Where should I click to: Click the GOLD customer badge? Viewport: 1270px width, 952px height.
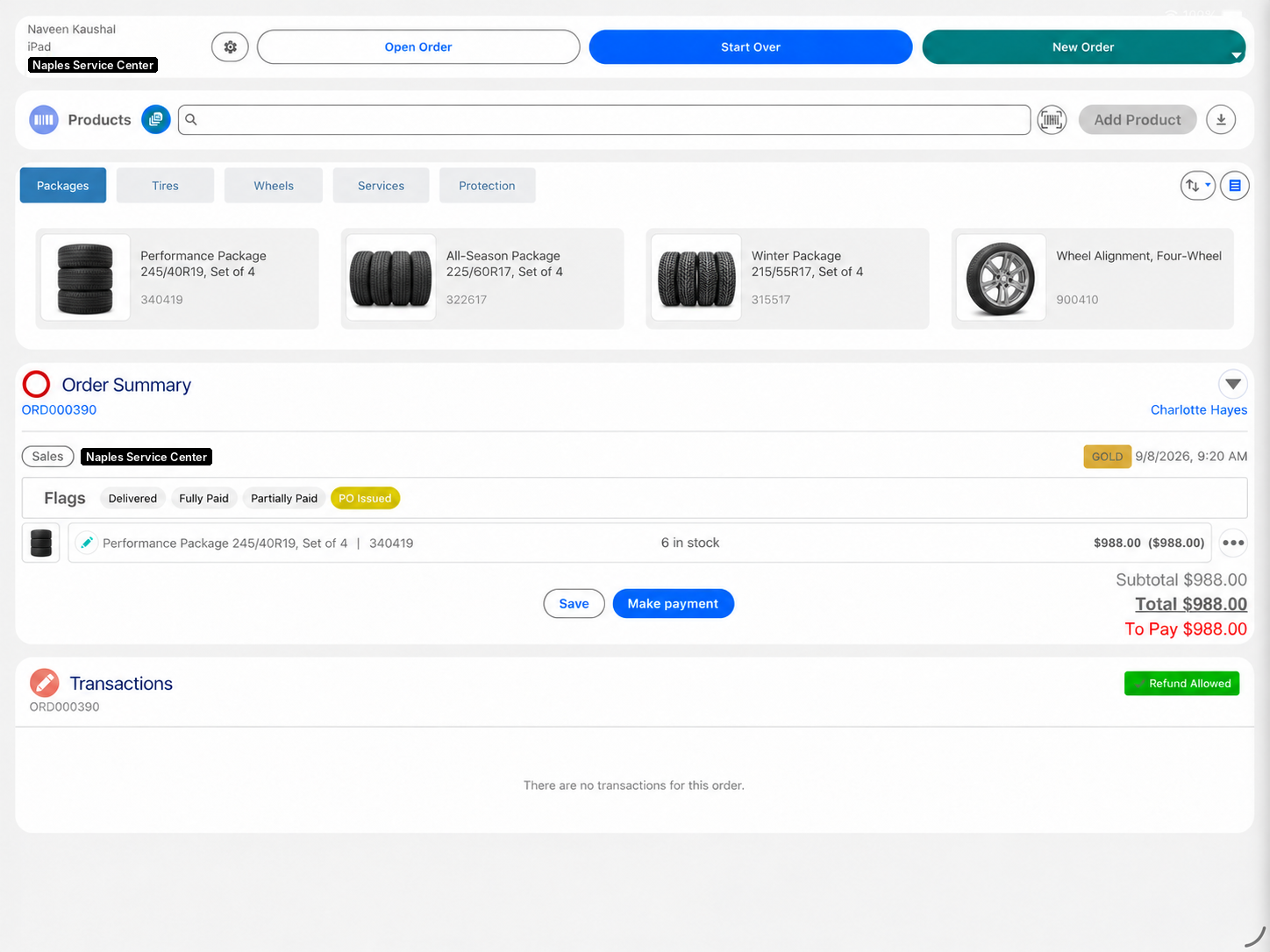click(x=1107, y=457)
